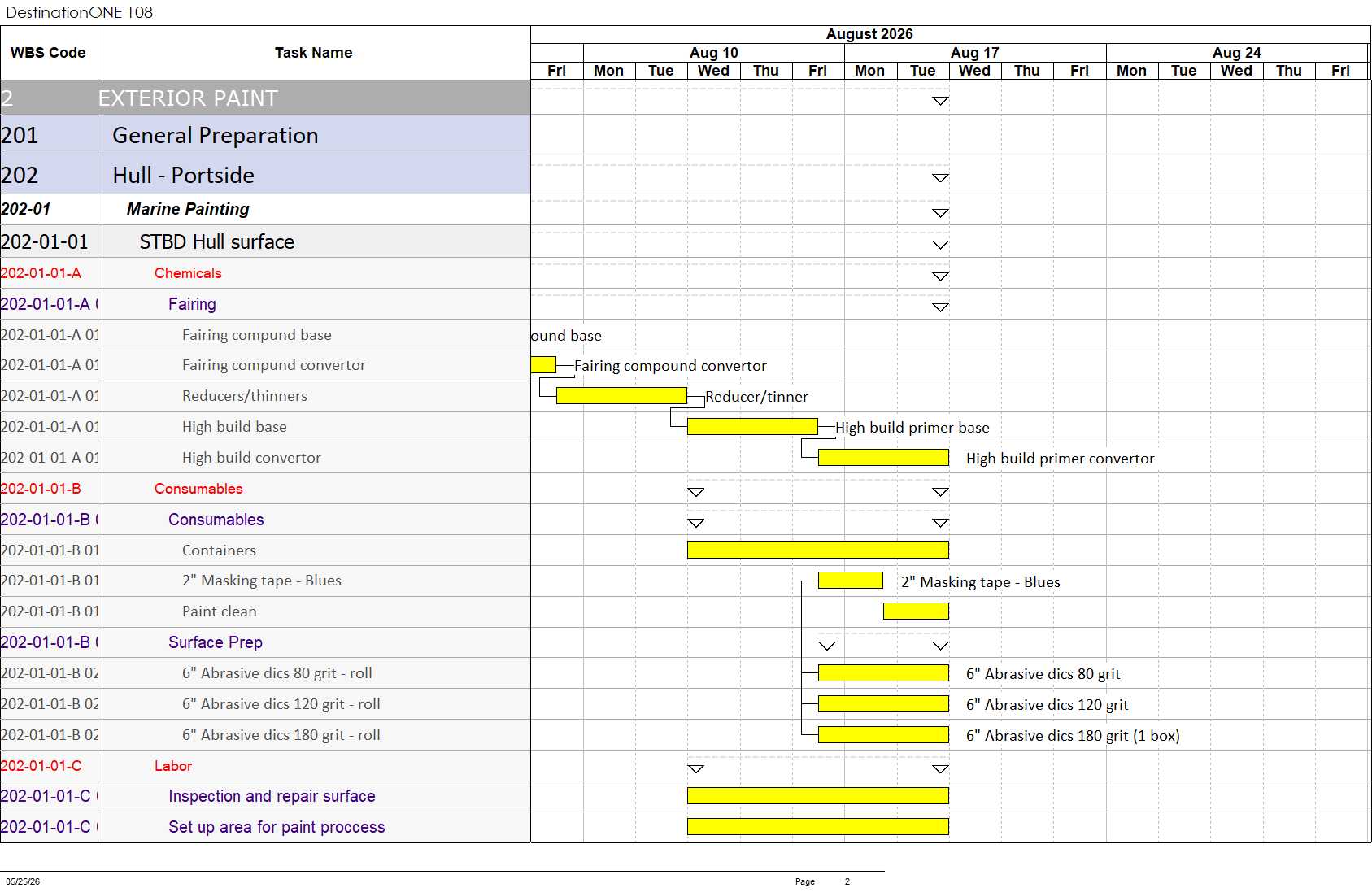Click the Fairing summary end triangle
The image size is (1372, 892).
pyautogui.click(x=940, y=307)
